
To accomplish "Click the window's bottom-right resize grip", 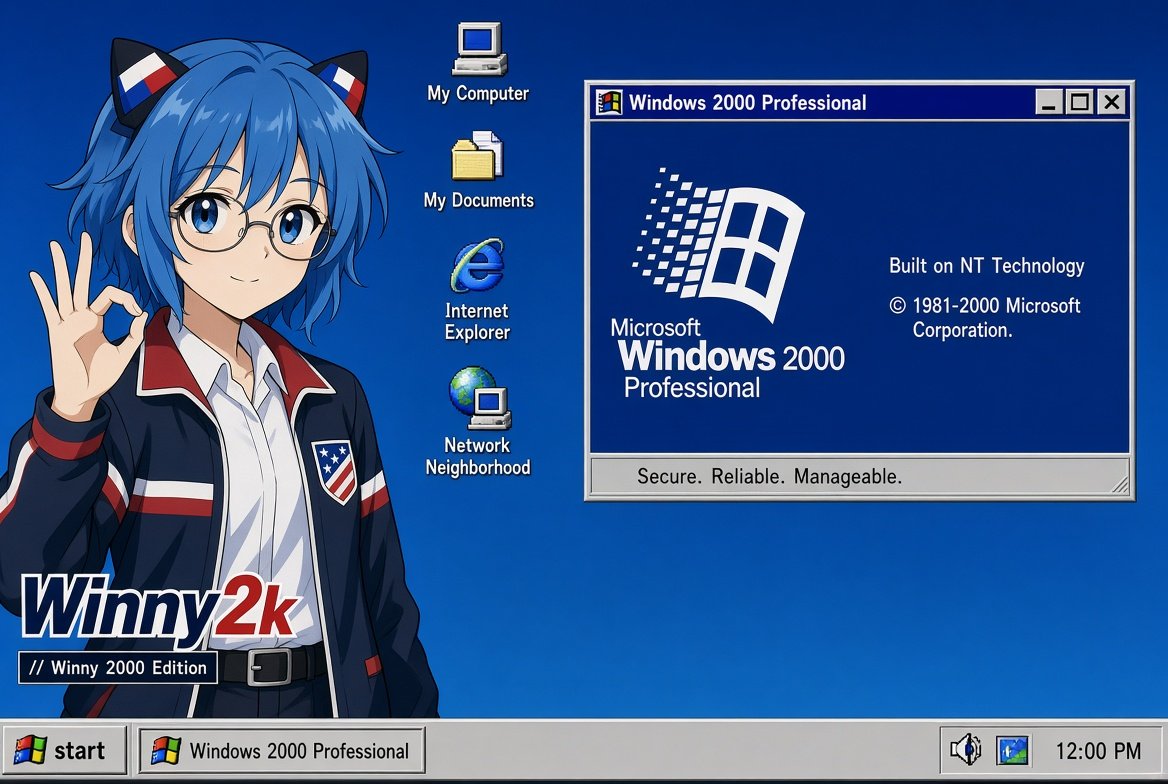I will 1120,485.
